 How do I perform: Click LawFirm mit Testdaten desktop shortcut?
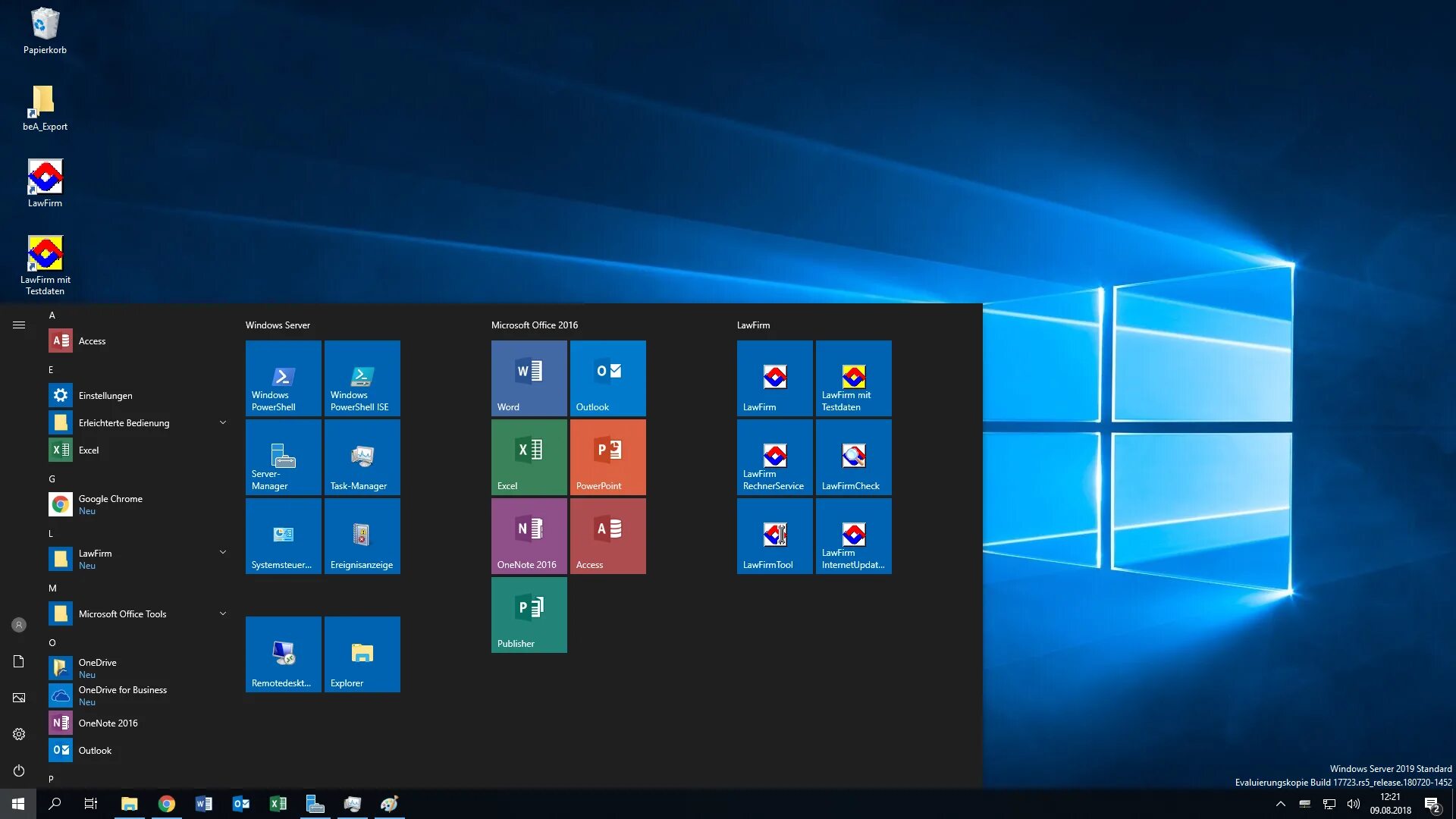click(45, 264)
